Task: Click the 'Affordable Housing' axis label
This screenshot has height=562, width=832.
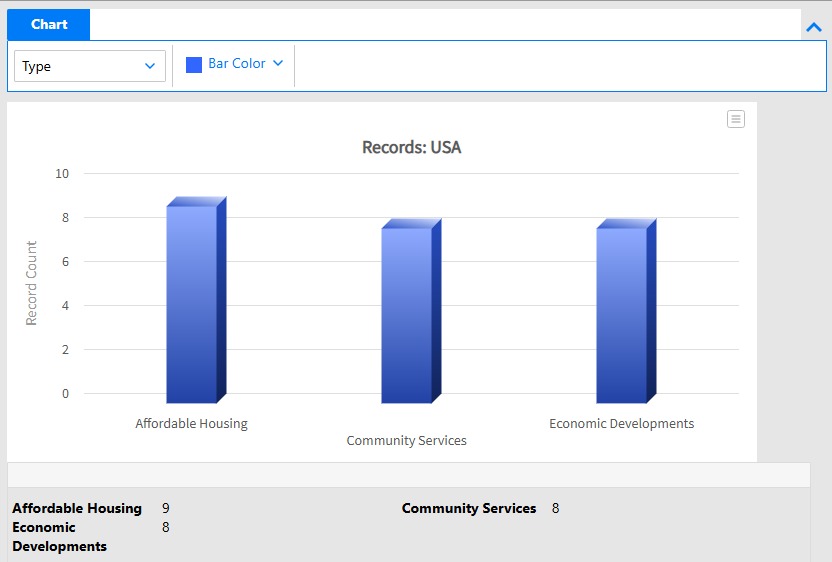Action: [x=191, y=423]
